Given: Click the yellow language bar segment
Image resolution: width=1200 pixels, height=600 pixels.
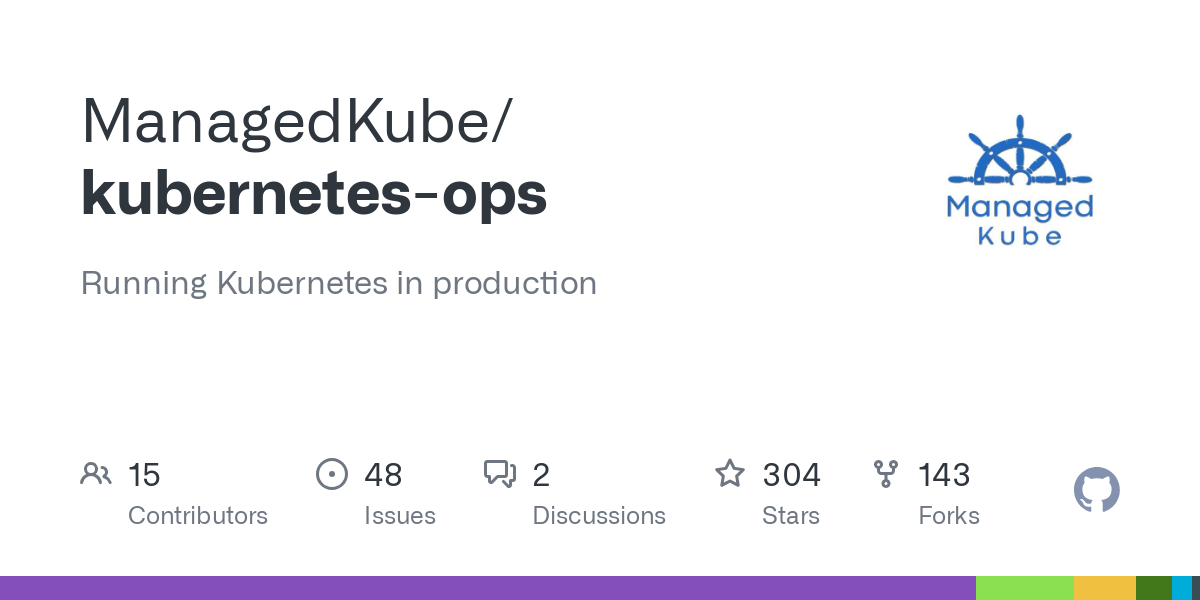Looking at the screenshot, I should pos(1104,588).
